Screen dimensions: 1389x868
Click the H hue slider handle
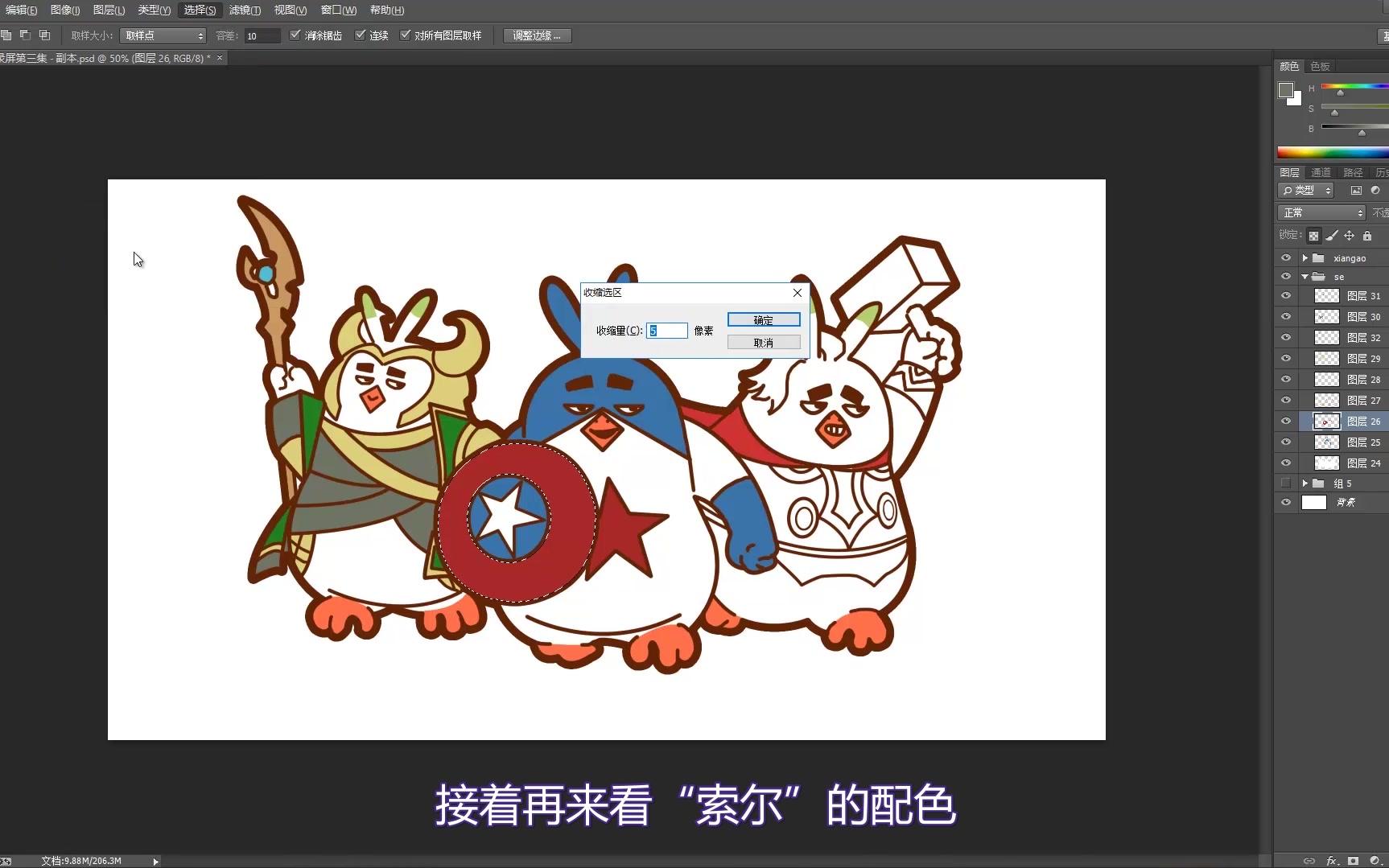(1340, 93)
